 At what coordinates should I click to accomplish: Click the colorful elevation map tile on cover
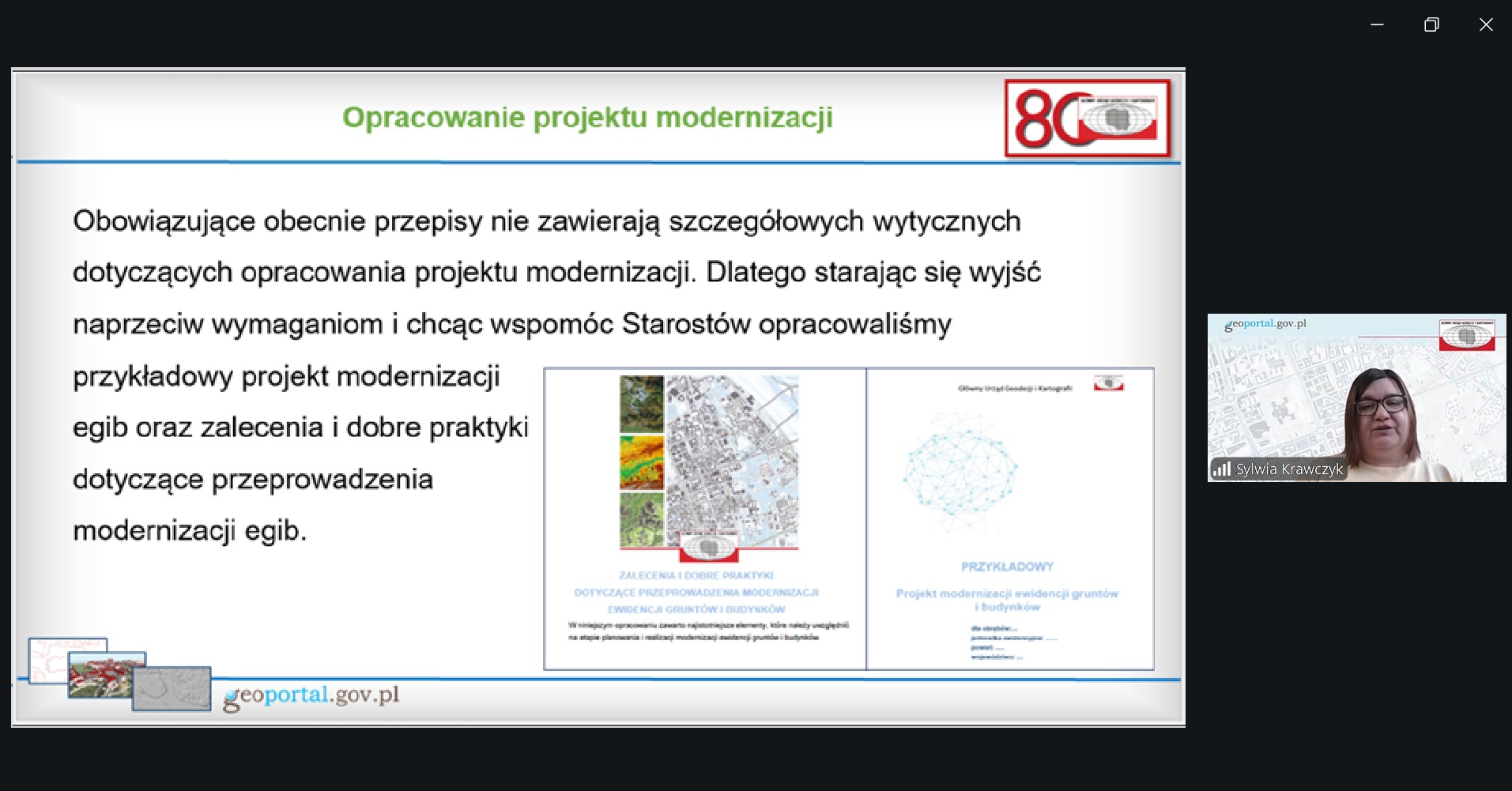[641, 463]
